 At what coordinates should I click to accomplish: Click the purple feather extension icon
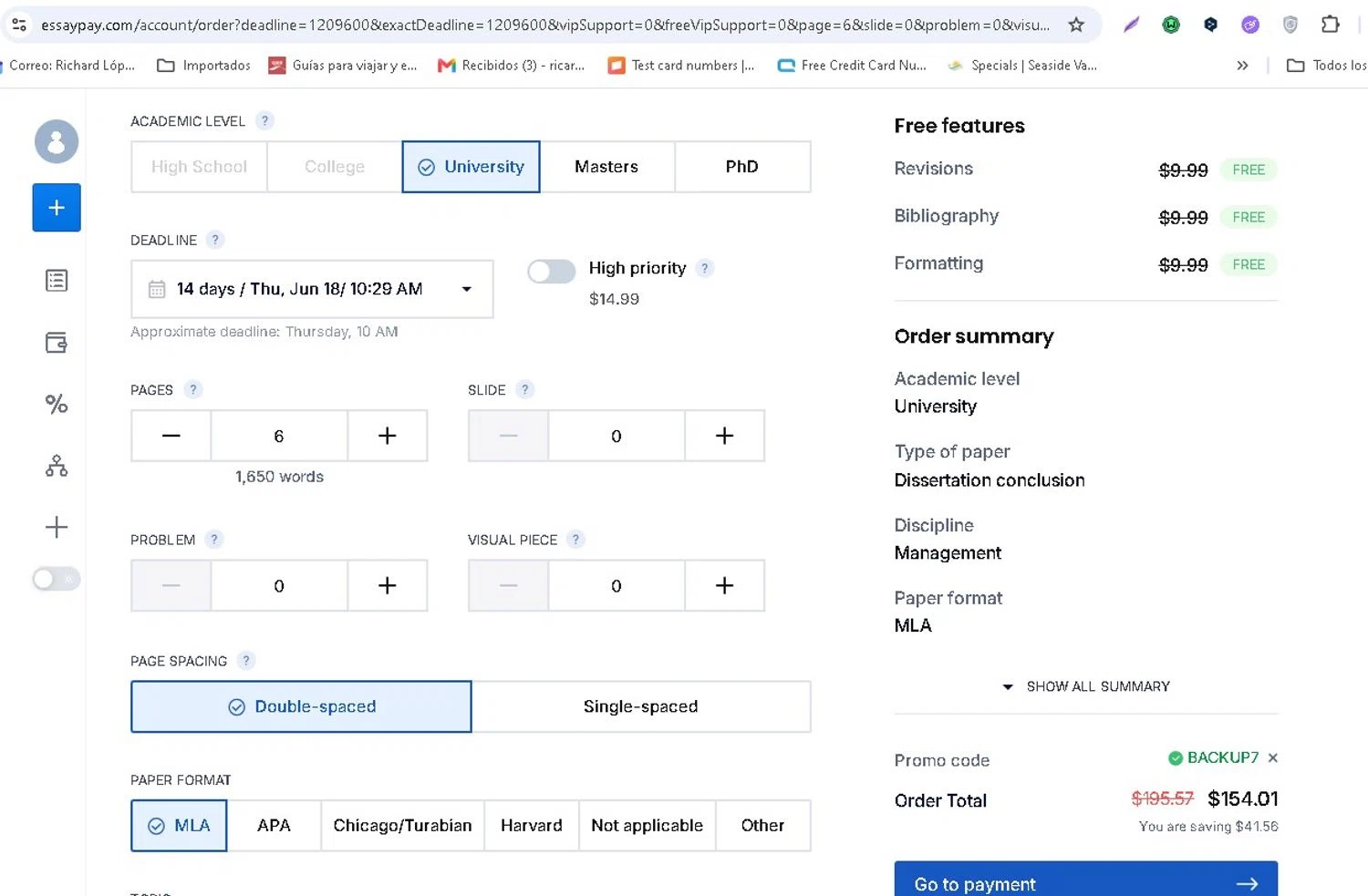(x=1131, y=25)
